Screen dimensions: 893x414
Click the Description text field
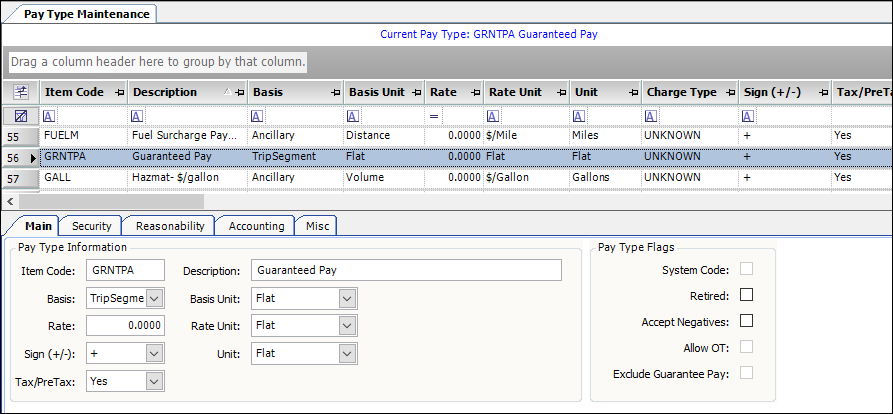(405, 270)
